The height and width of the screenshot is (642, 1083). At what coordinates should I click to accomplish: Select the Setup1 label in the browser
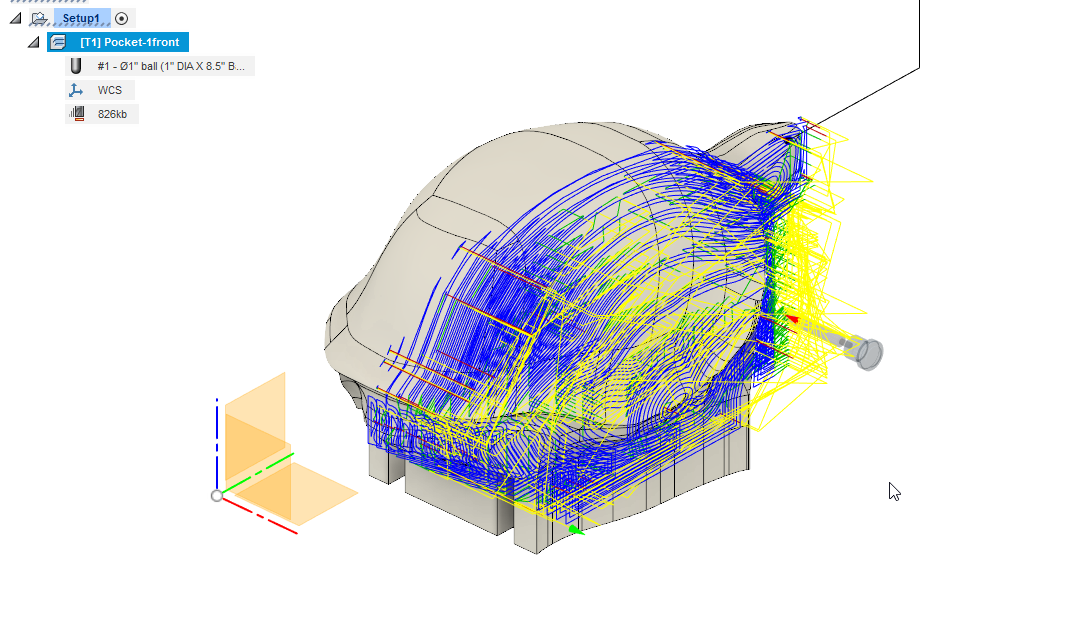tap(80, 18)
